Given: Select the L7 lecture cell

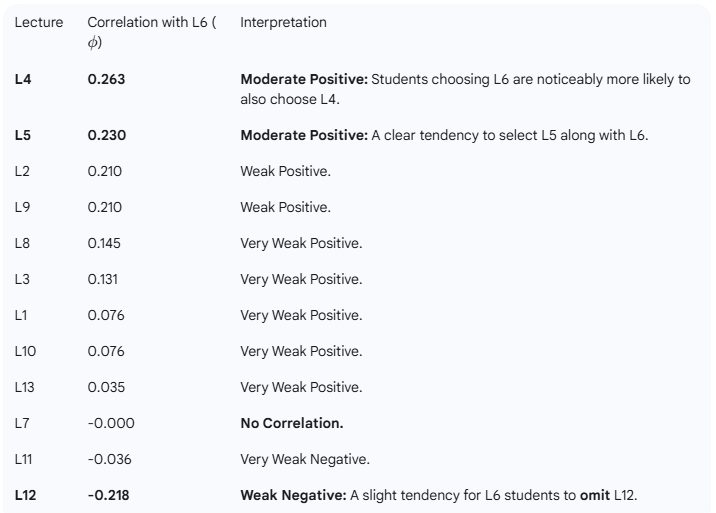Looking at the screenshot, I should point(24,423).
